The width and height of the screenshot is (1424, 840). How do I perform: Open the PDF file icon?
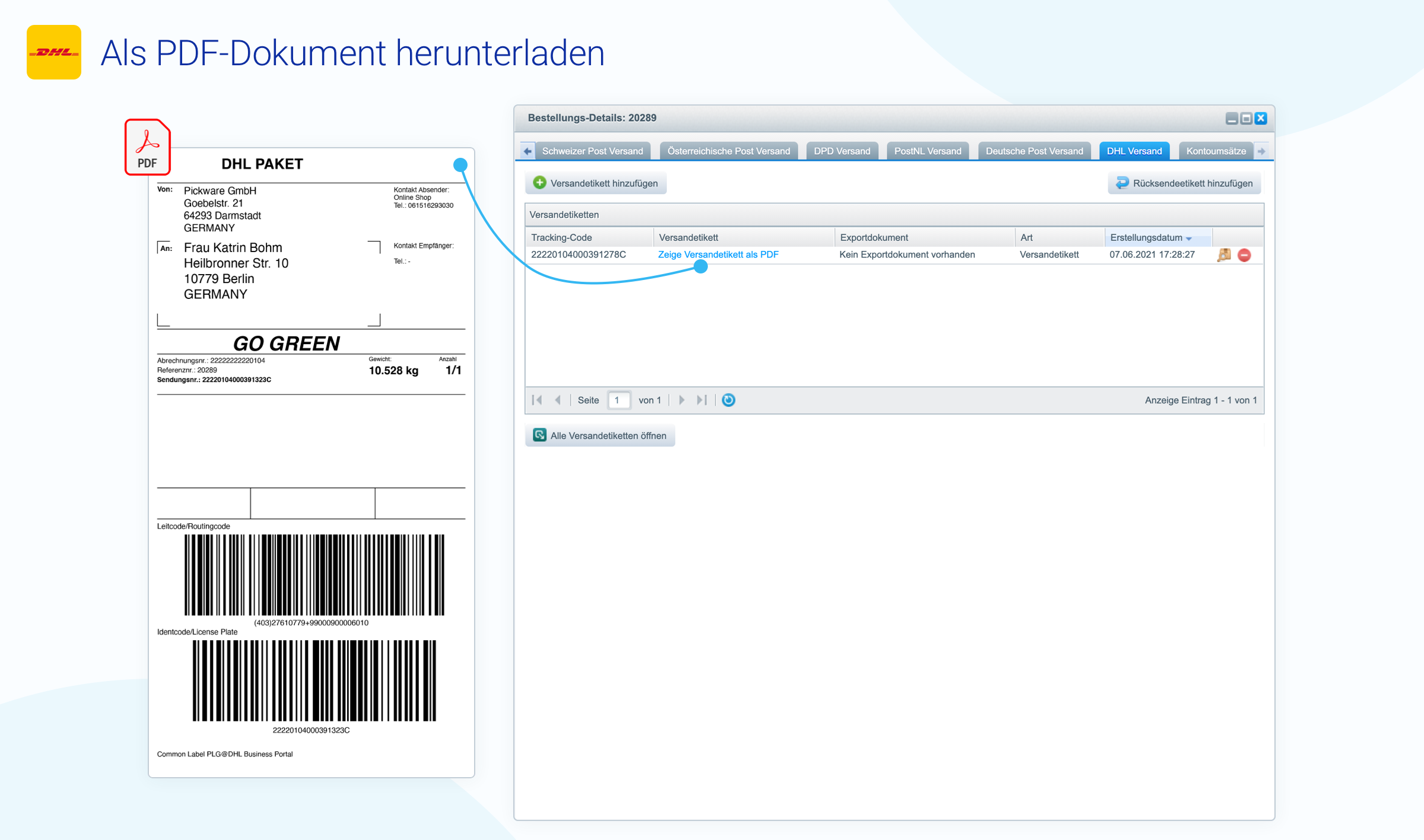(x=147, y=147)
